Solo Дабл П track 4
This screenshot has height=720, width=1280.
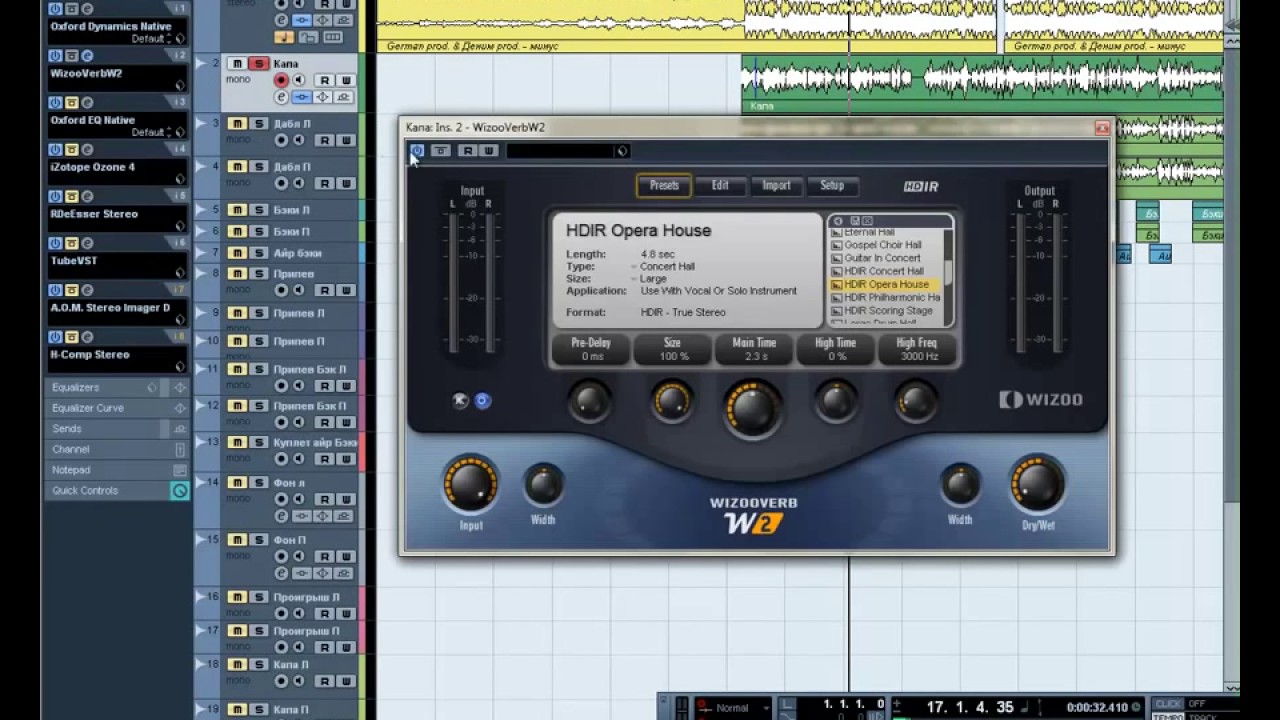pos(258,167)
